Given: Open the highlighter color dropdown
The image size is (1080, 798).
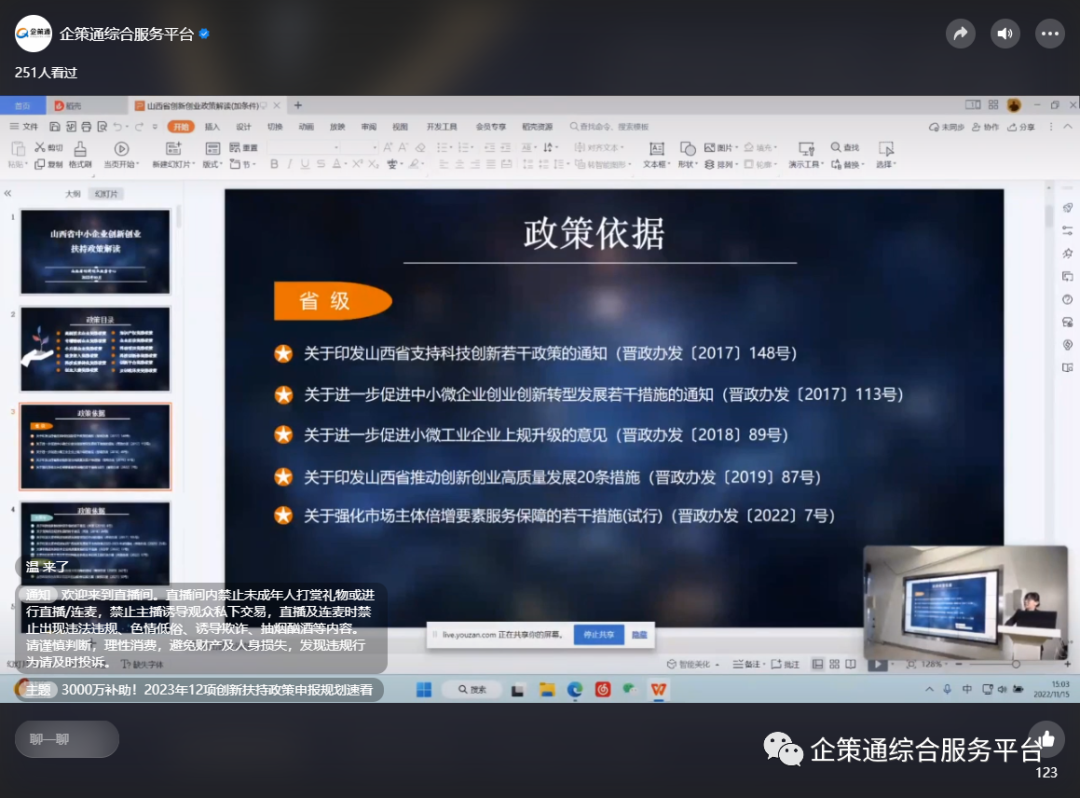Looking at the screenshot, I should point(423,165).
